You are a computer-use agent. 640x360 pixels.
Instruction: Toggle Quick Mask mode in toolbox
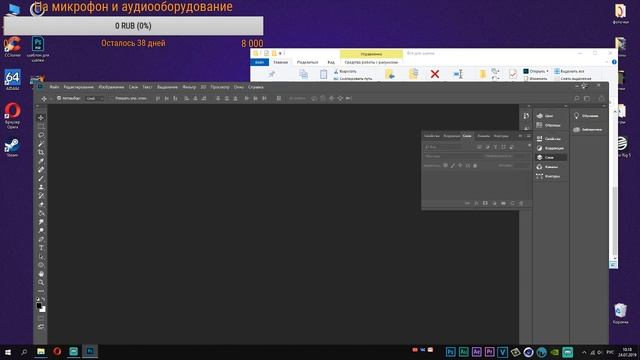(41, 318)
